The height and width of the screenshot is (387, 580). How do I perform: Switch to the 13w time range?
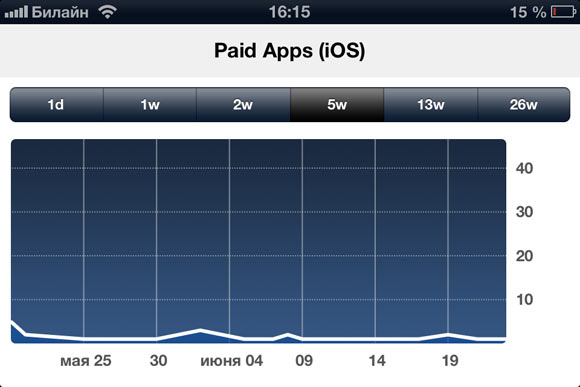[431, 105]
